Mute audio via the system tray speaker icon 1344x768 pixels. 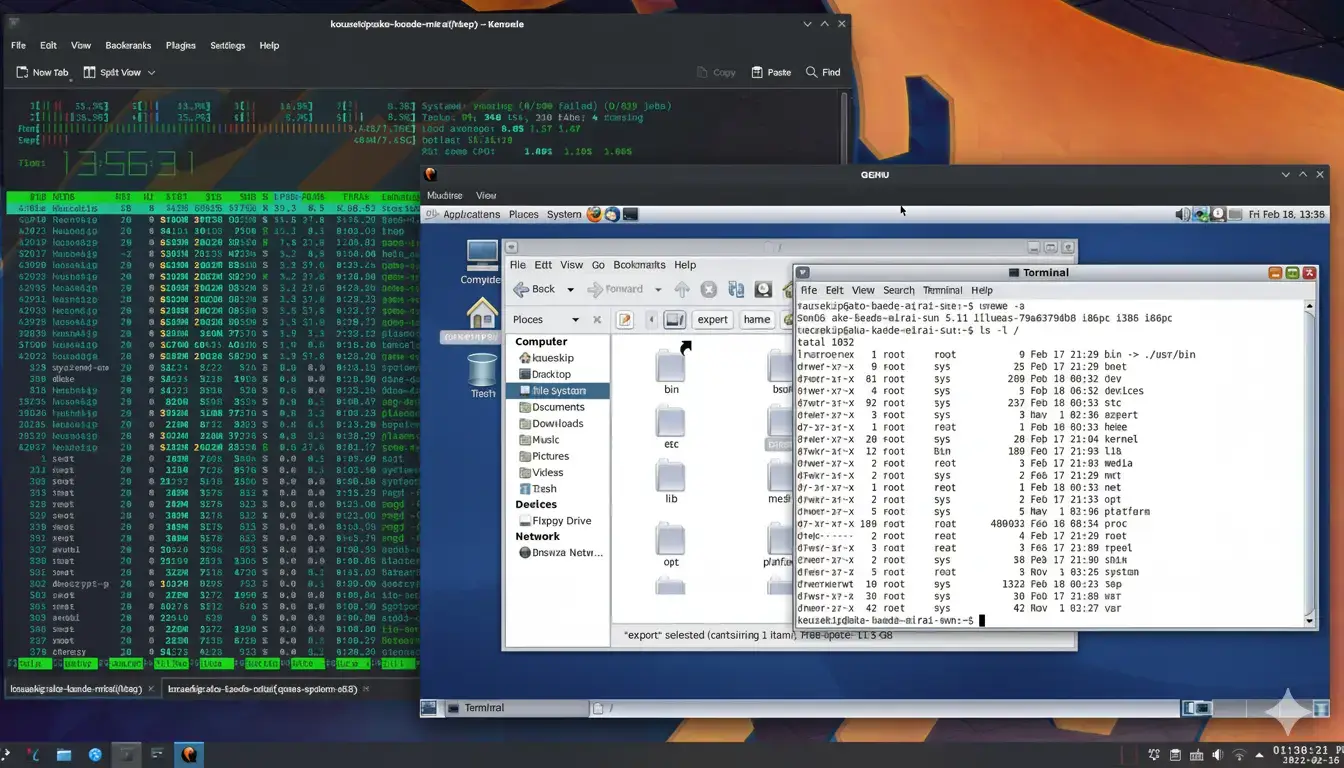(x=1217, y=755)
